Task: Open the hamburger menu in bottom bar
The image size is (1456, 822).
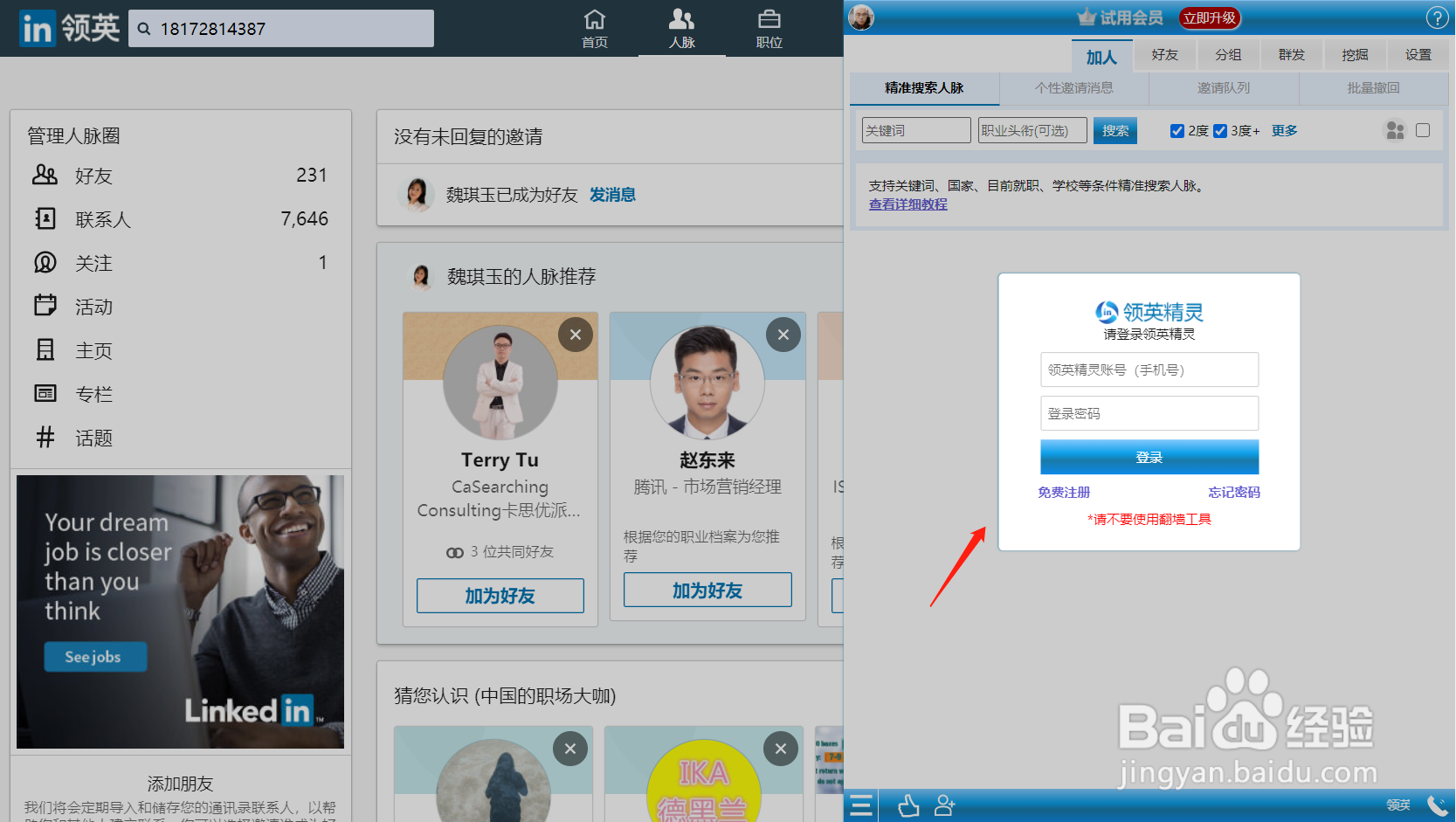Action: click(x=861, y=805)
